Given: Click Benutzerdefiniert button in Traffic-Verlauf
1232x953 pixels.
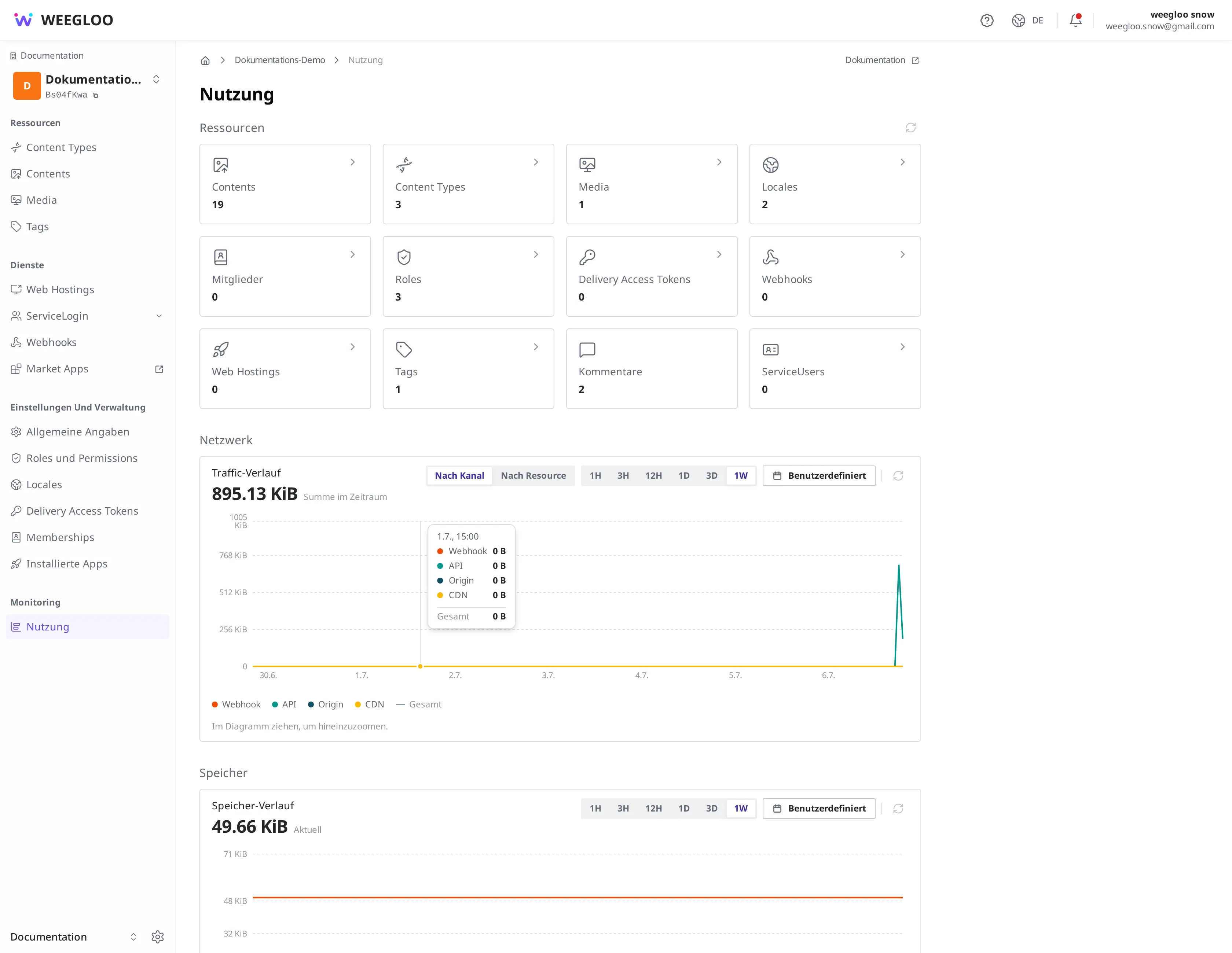Looking at the screenshot, I should [819, 475].
